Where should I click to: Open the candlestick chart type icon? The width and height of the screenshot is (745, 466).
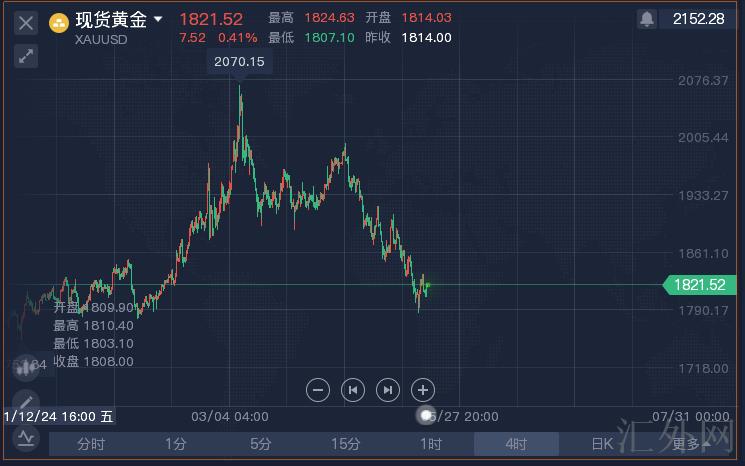click(25, 368)
